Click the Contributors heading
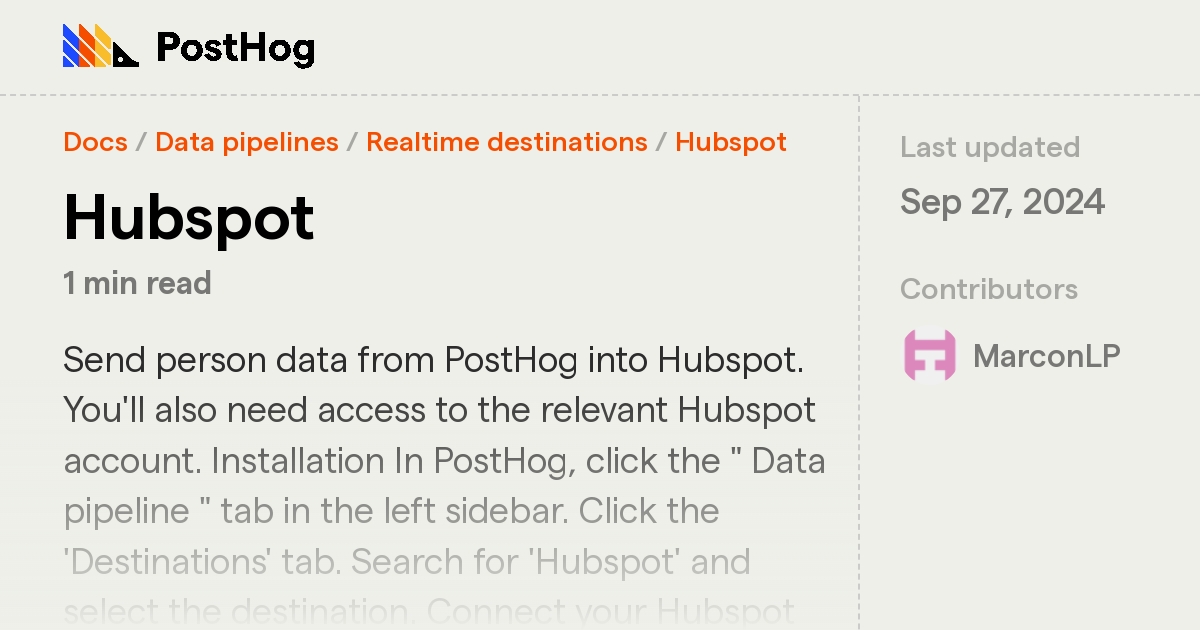The width and height of the screenshot is (1200, 630). click(x=989, y=289)
